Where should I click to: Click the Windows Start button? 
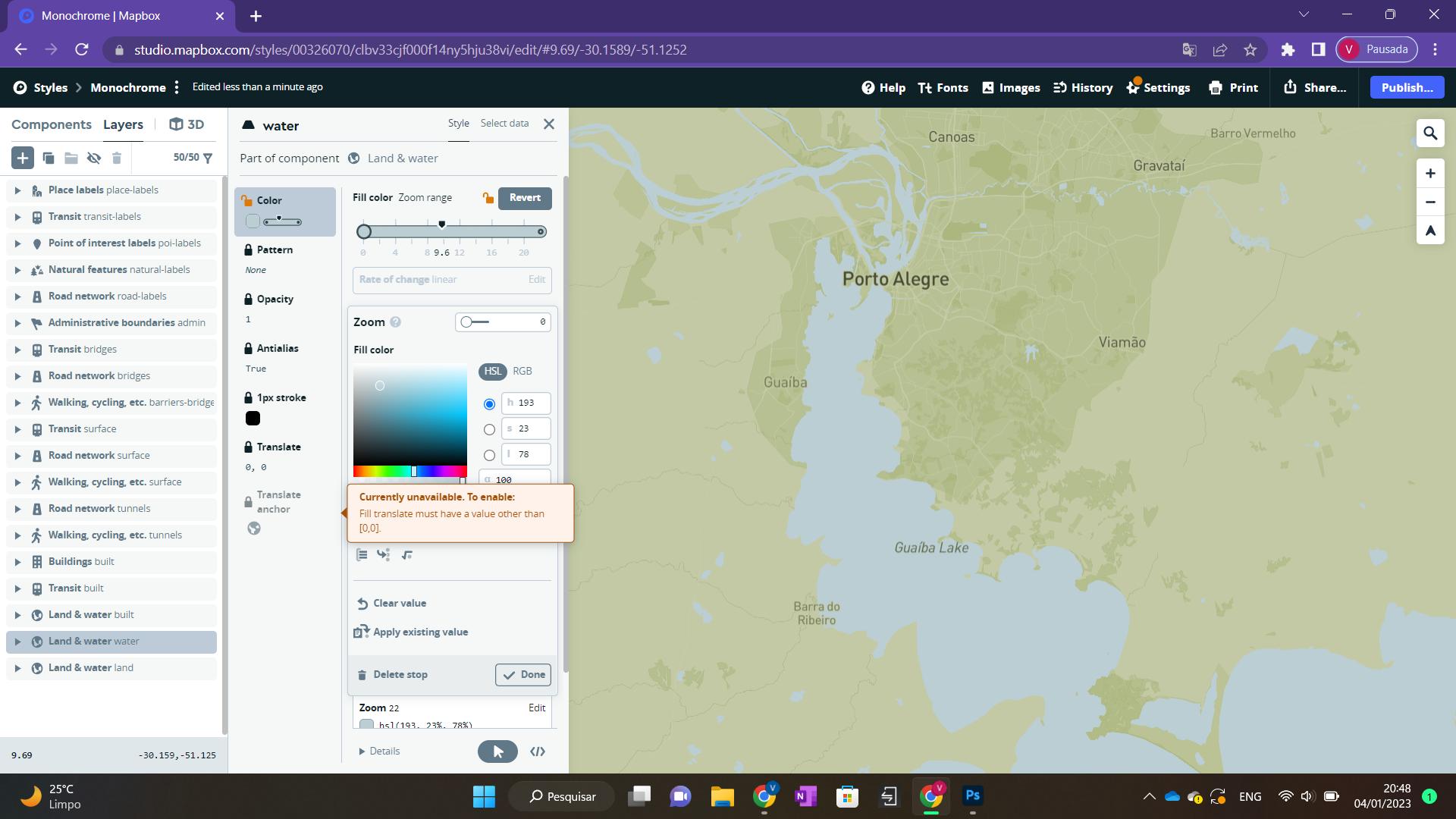tap(484, 795)
